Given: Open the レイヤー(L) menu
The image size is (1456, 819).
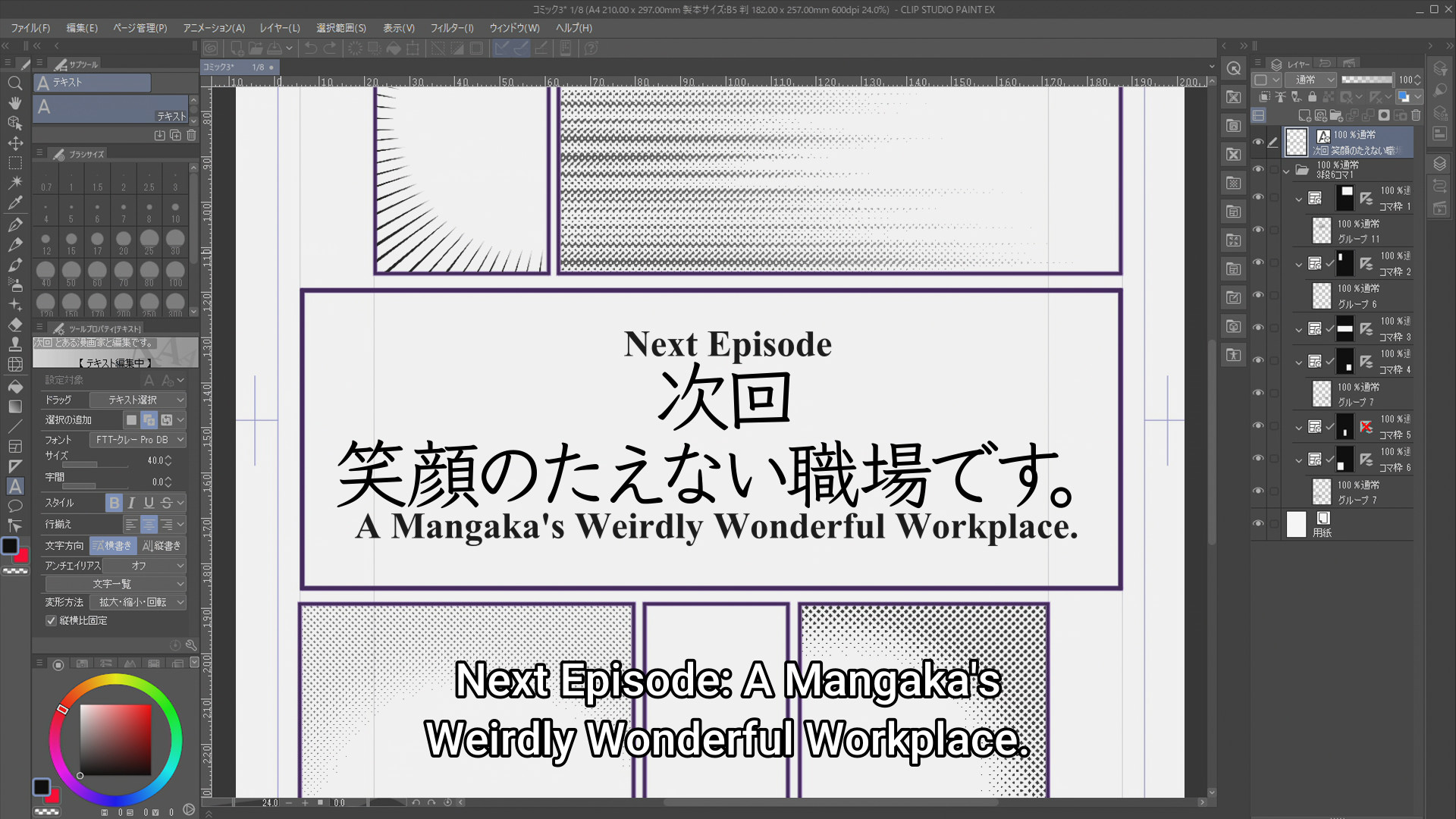Looking at the screenshot, I should [279, 28].
